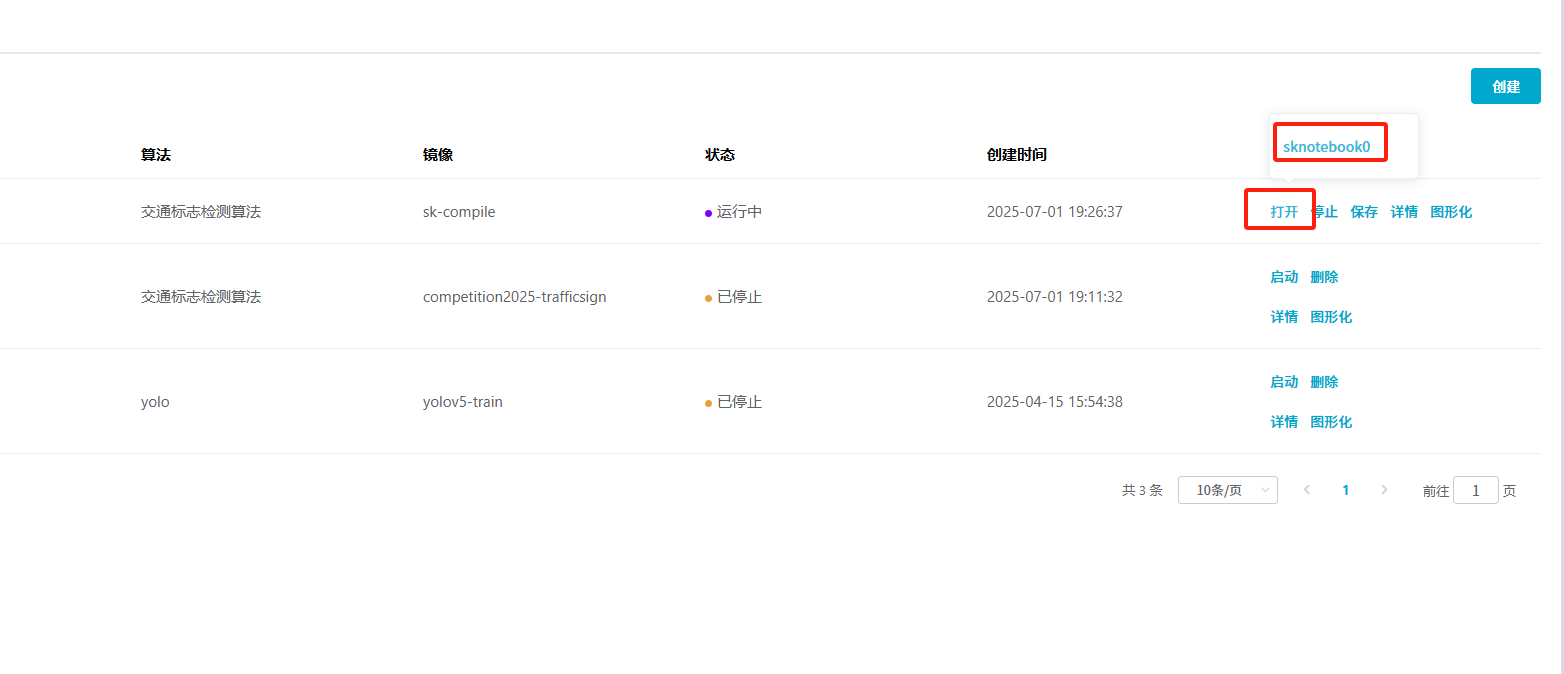Open 图形化 for the competition2025-trafficsign row
Viewport: 1564px width, 674px height.
tap(1331, 317)
